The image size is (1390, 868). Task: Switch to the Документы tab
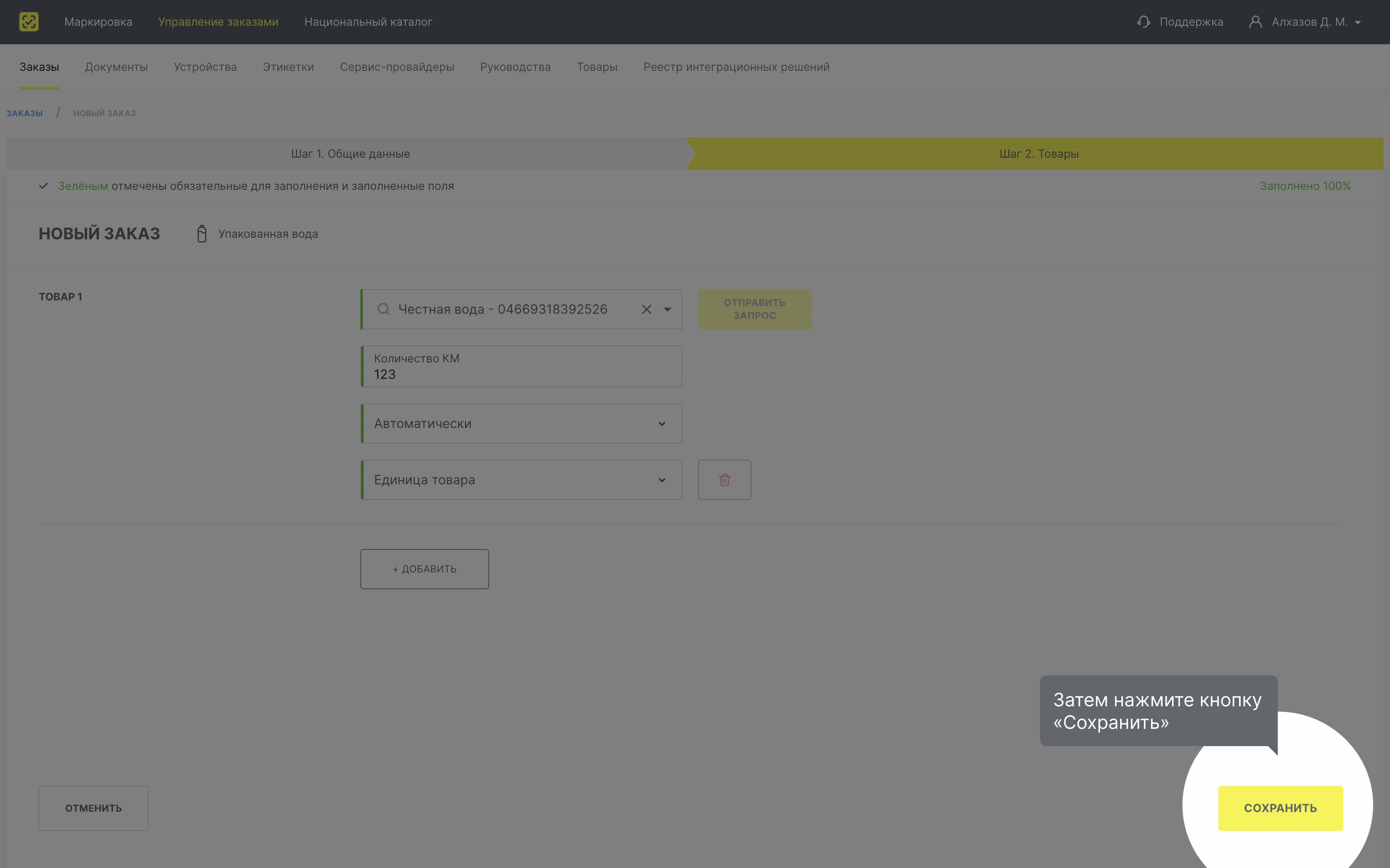(x=117, y=67)
